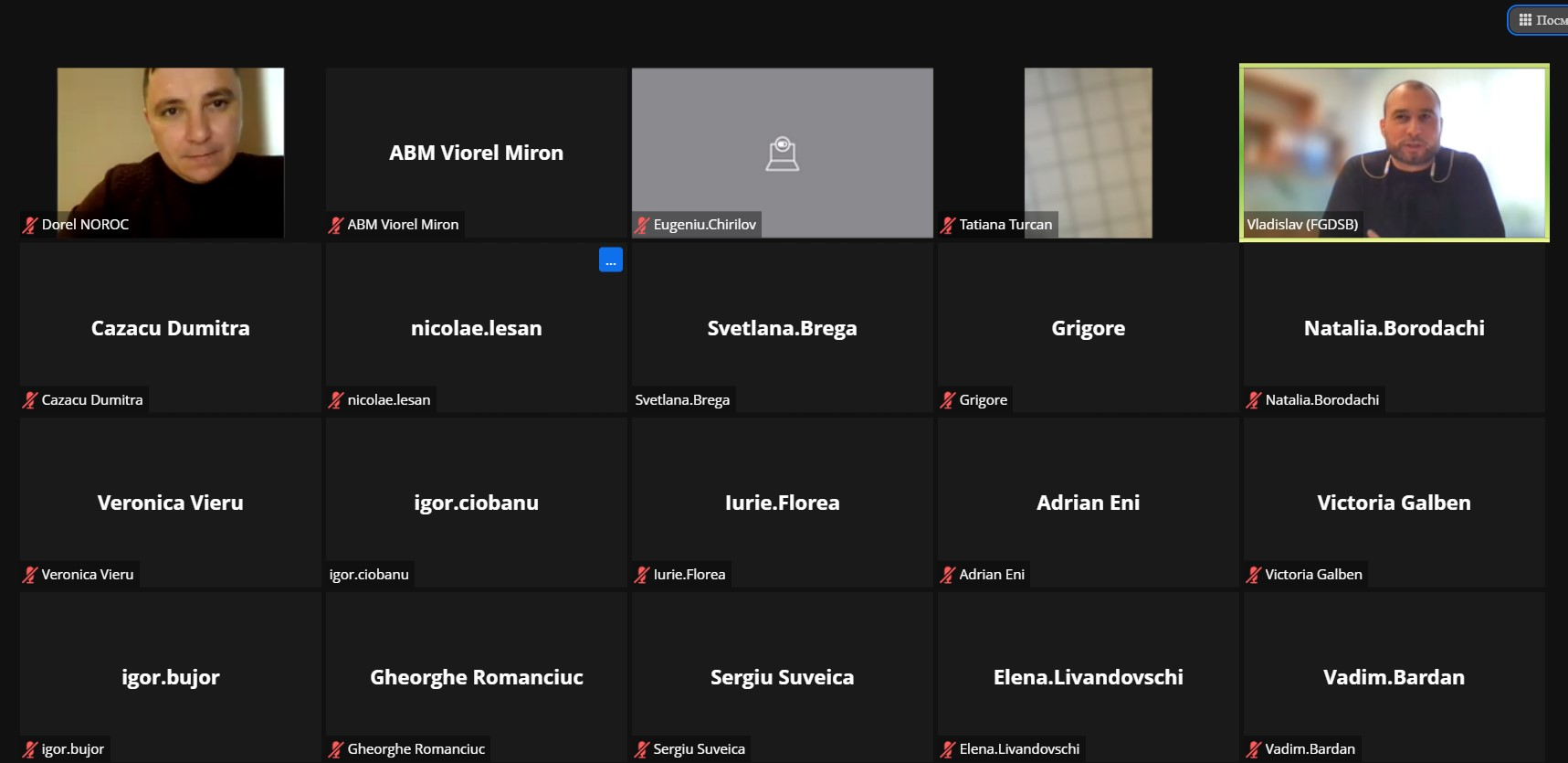This screenshot has width=1568, height=763.
Task: Select the Sergiu Suveica participant tile
Action: pos(782,677)
